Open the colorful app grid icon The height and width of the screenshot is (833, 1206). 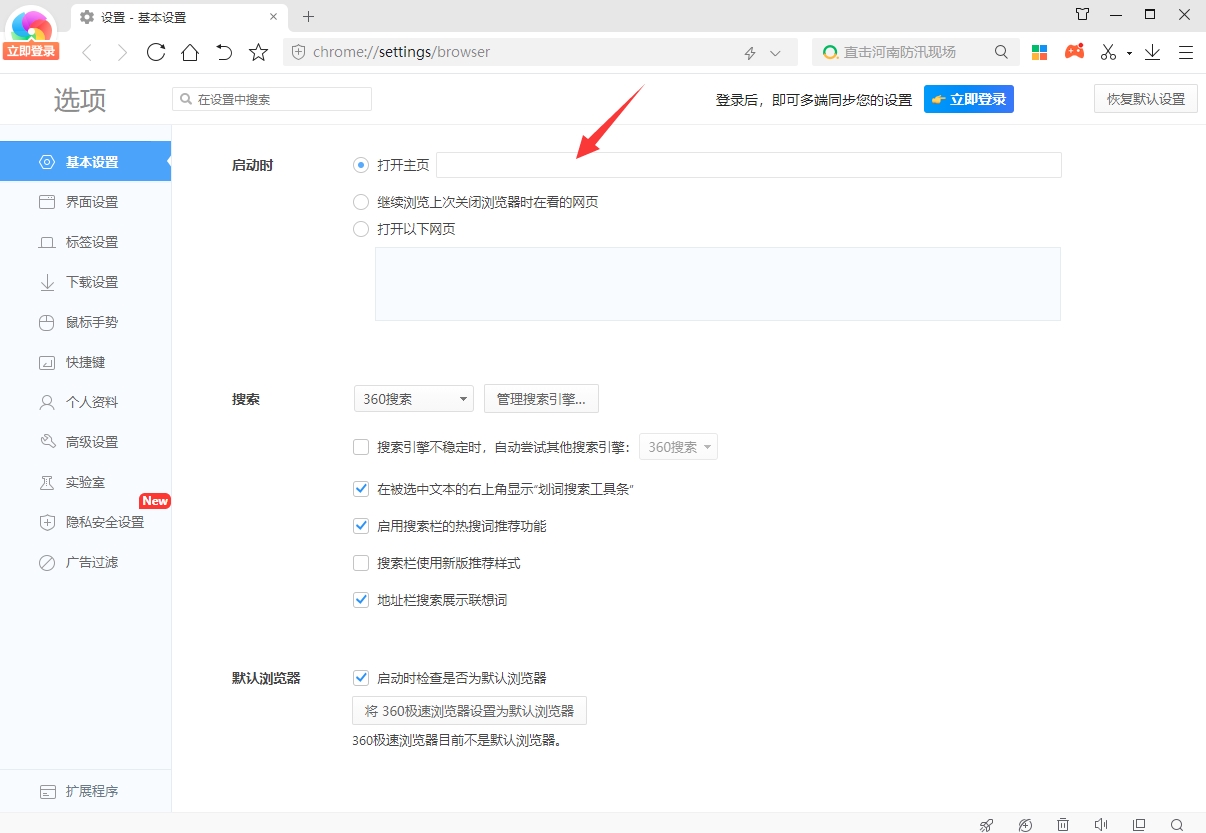coord(1040,52)
